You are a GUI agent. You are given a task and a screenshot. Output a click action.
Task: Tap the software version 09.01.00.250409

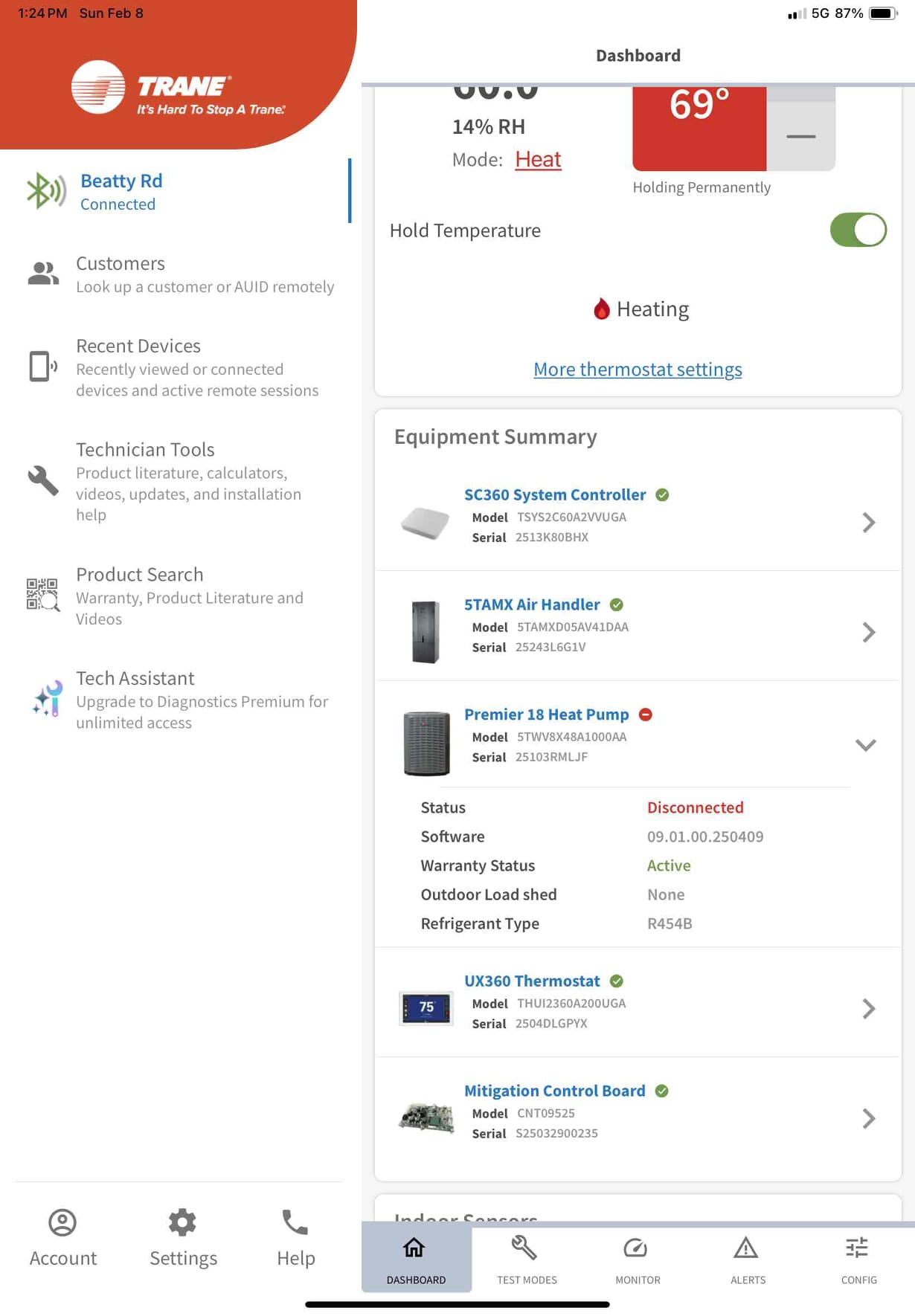click(x=705, y=836)
